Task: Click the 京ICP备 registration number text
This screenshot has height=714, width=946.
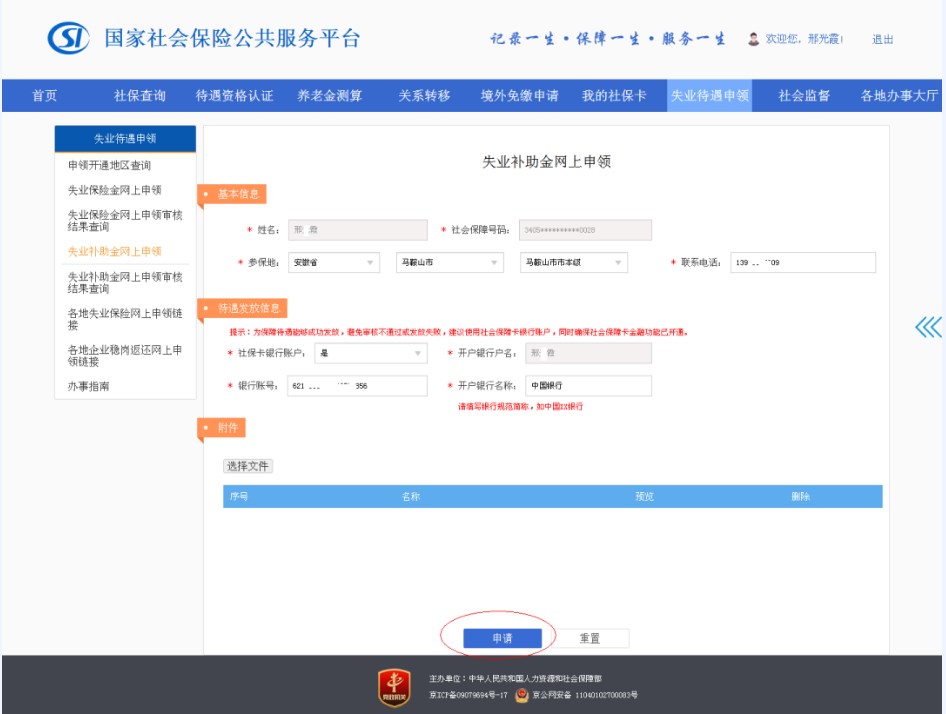Action: click(x=468, y=695)
